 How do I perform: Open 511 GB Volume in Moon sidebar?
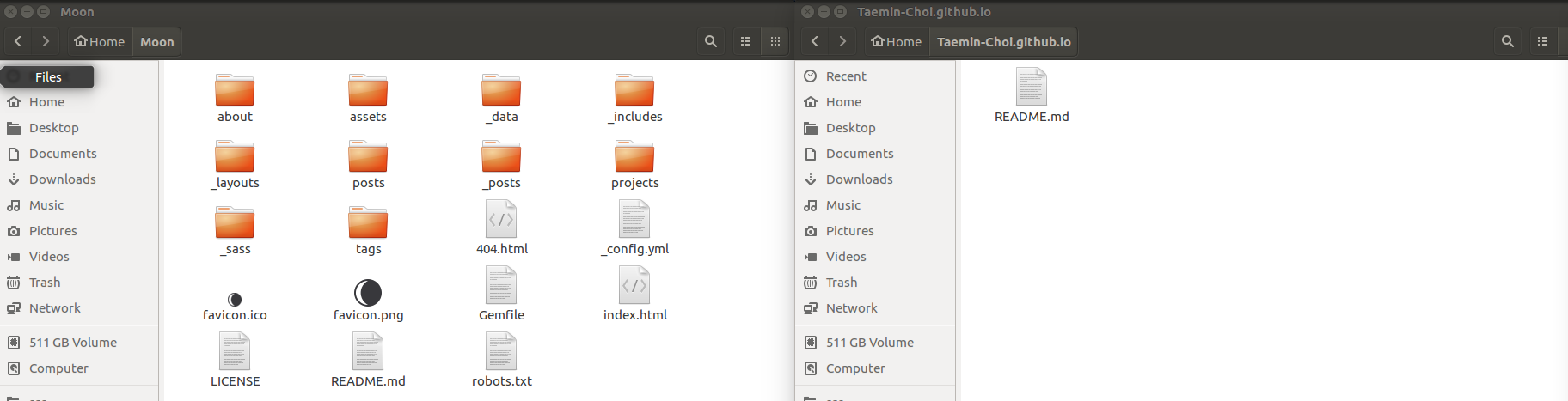pos(79,343)
